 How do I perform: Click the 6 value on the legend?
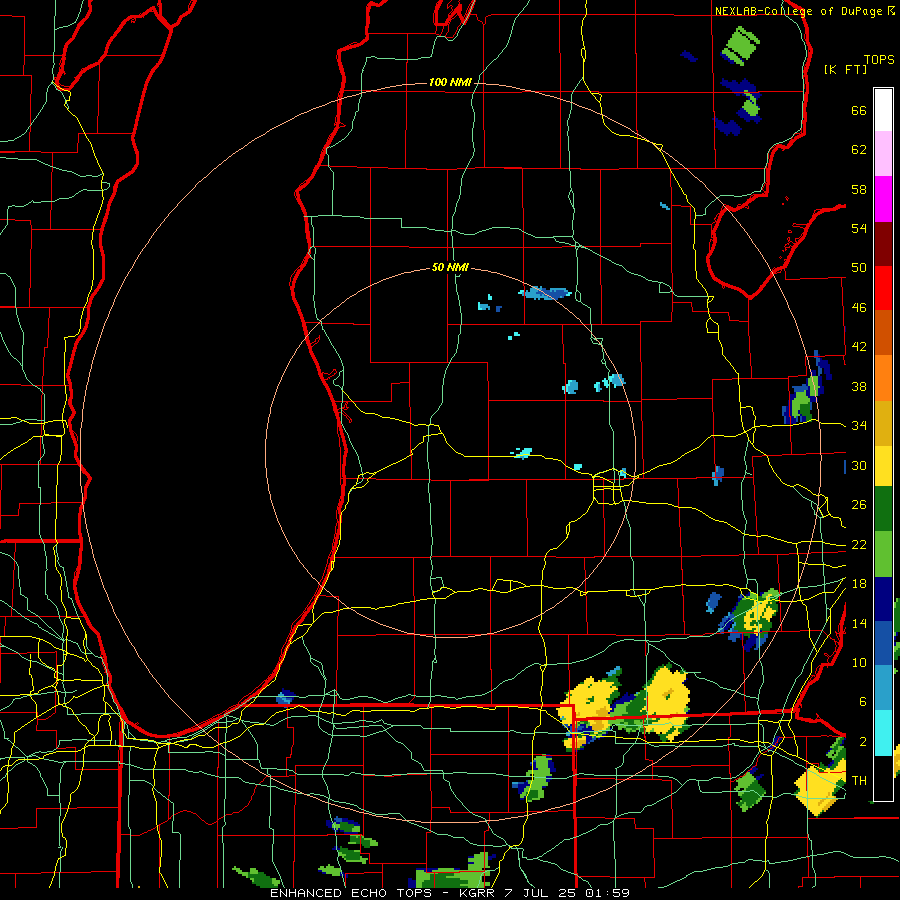point(862,702)
